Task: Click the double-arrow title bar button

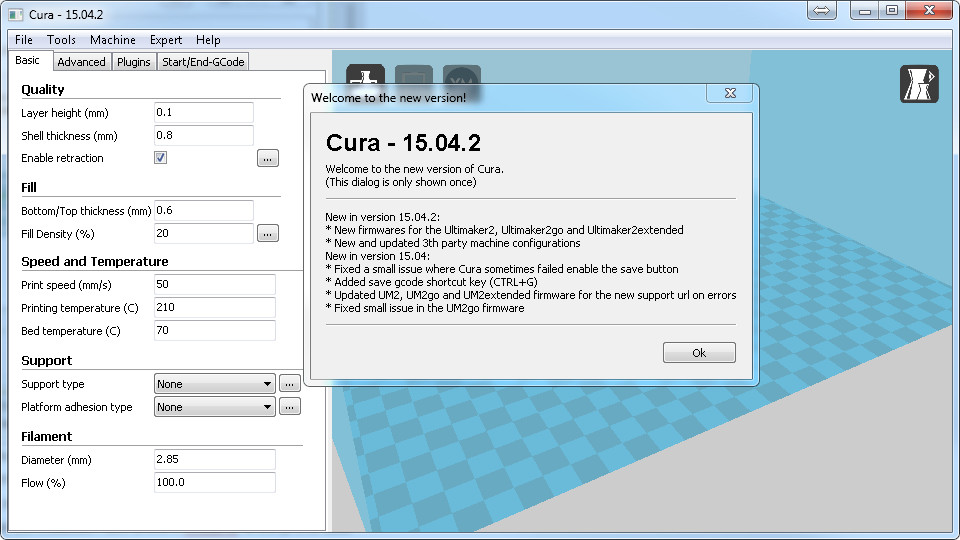Action: [822, 10]
